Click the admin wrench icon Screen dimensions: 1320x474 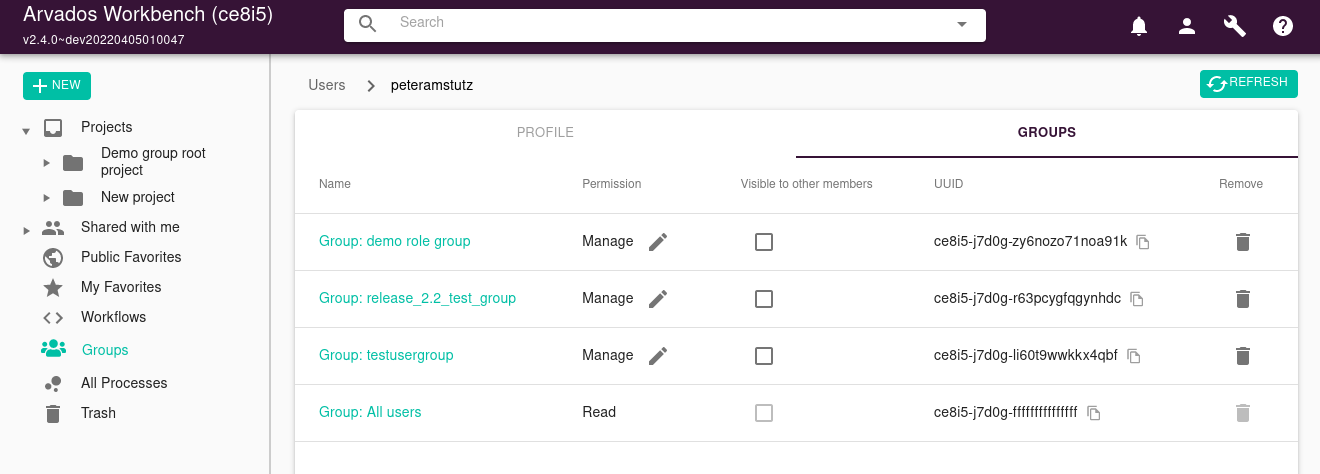point(1235,27)
